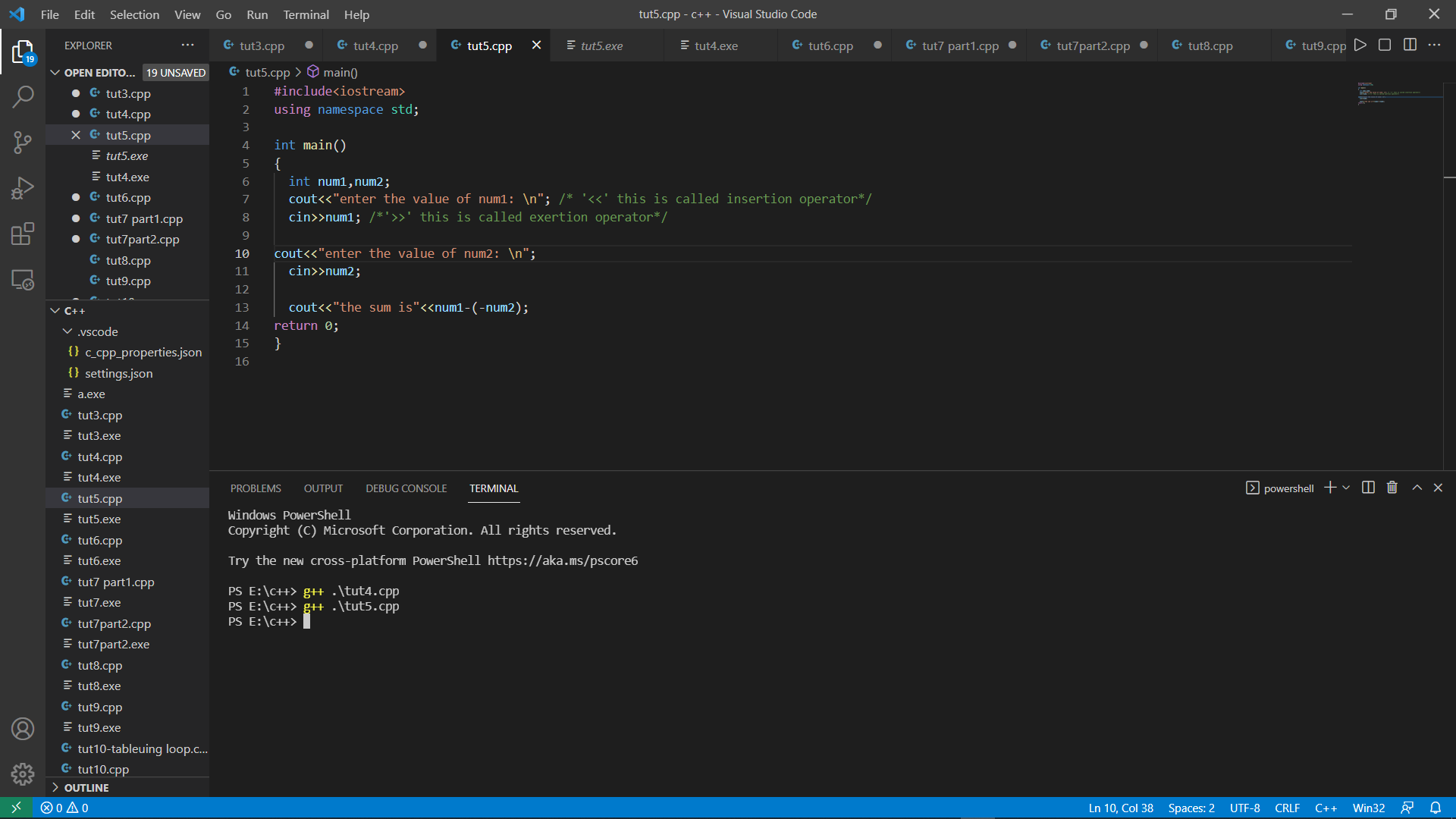
Task: Open Explorer views and more actions ellipsis
Action: point(188,45)
